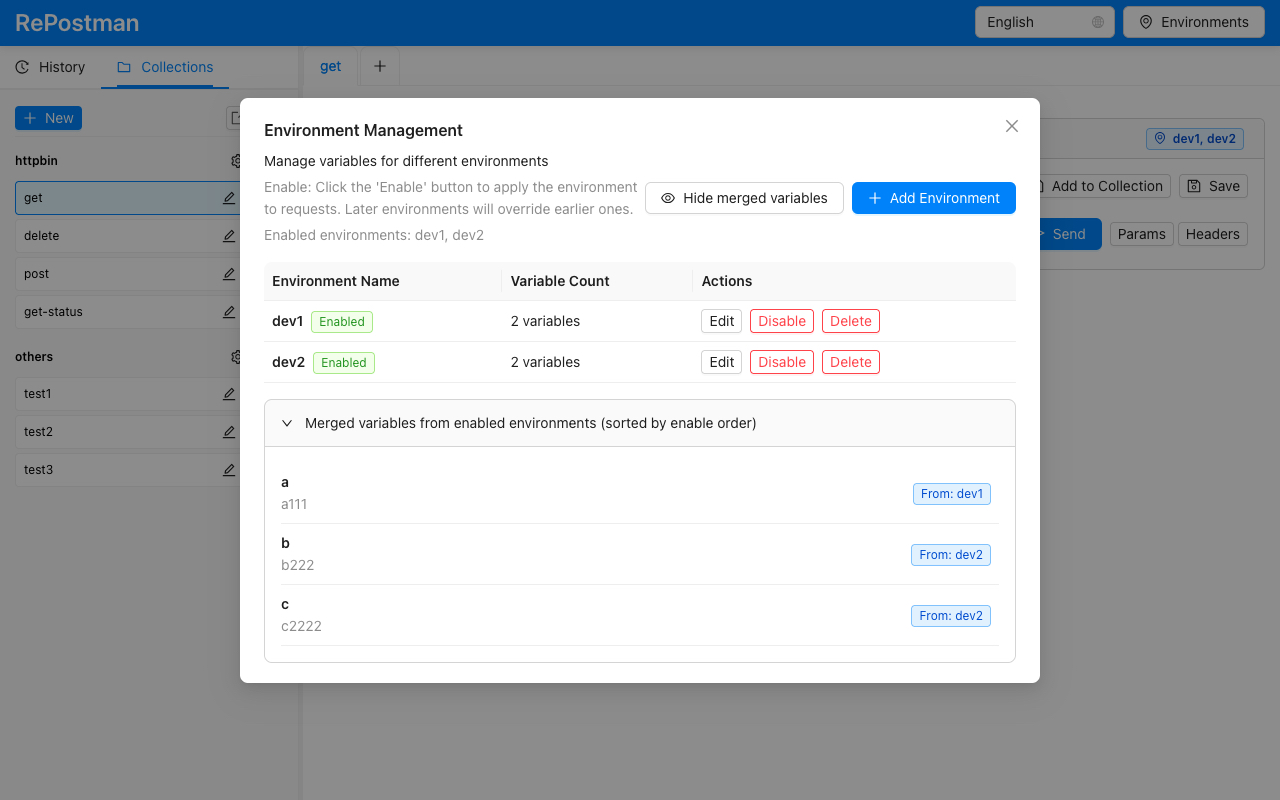The width and height of the screenshot is (1280, 800).
Task: Edit the dev1 environment
Action: click(721, 321)
